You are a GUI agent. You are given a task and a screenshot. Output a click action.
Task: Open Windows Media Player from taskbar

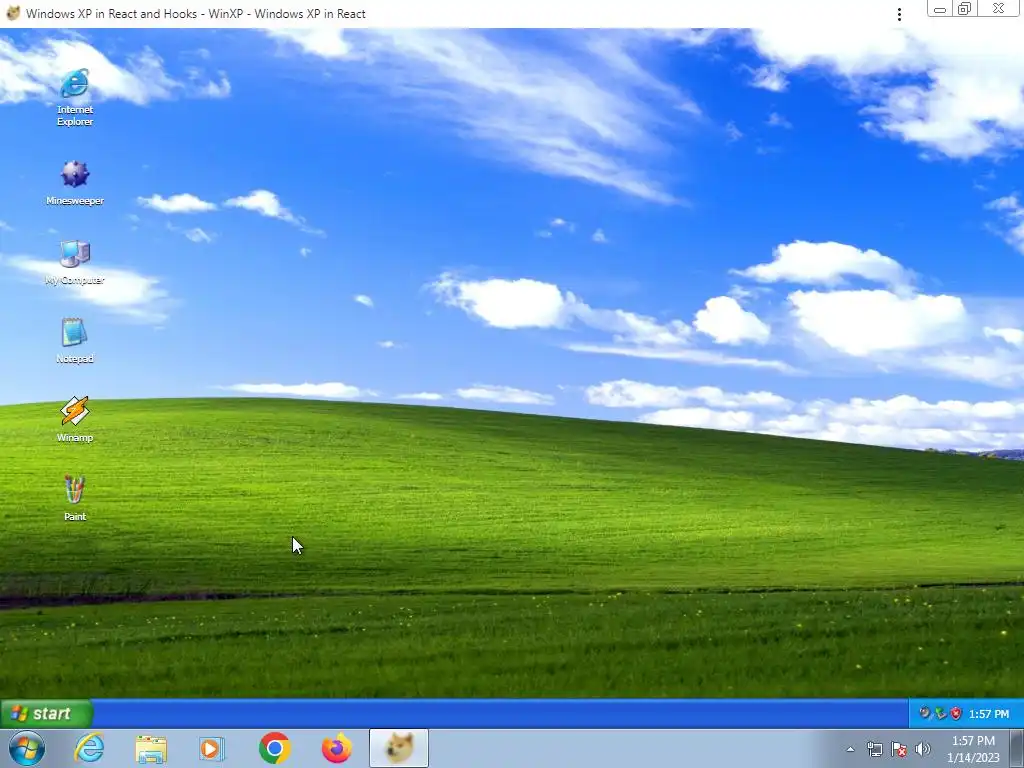[212, 748]
